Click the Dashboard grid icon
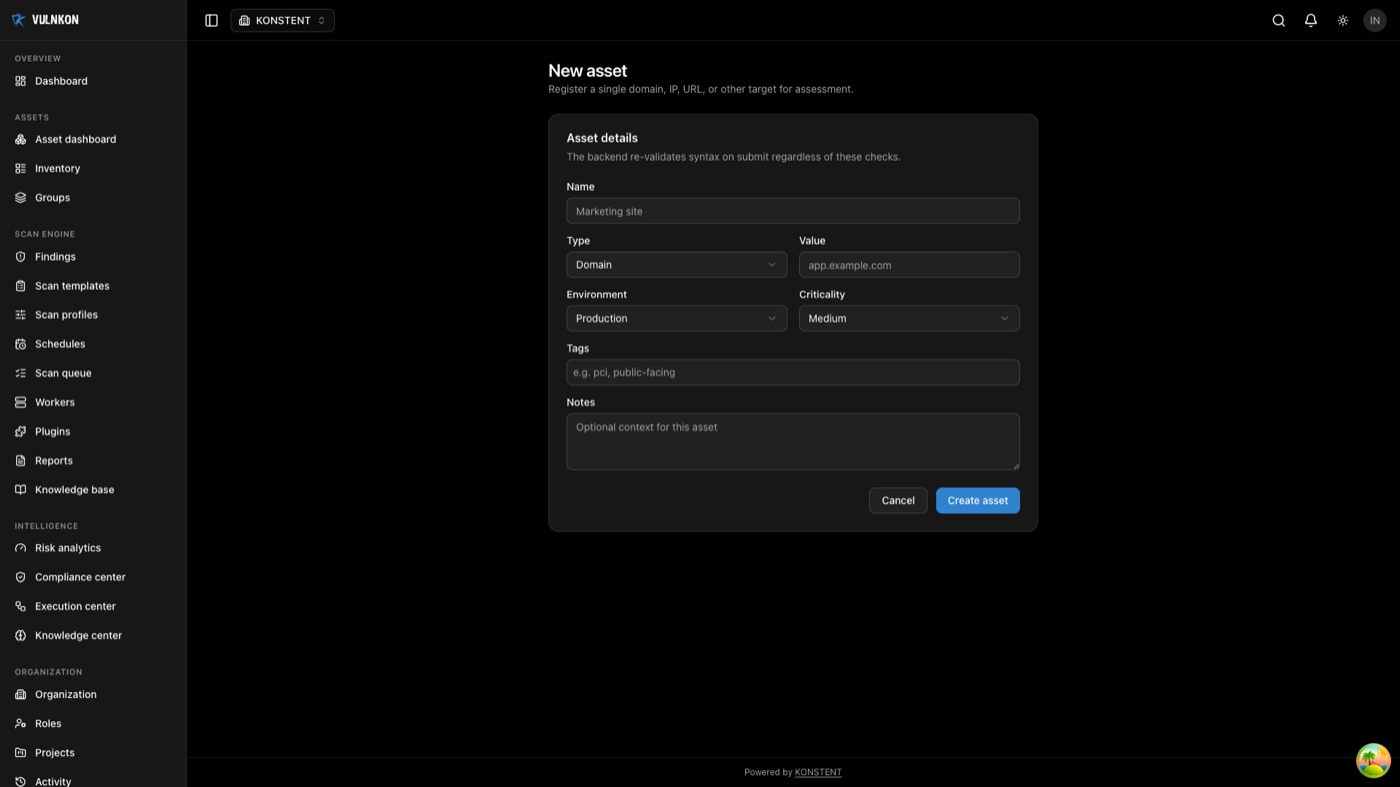This screenshot has width=1400, height=787. coord(20,81)
